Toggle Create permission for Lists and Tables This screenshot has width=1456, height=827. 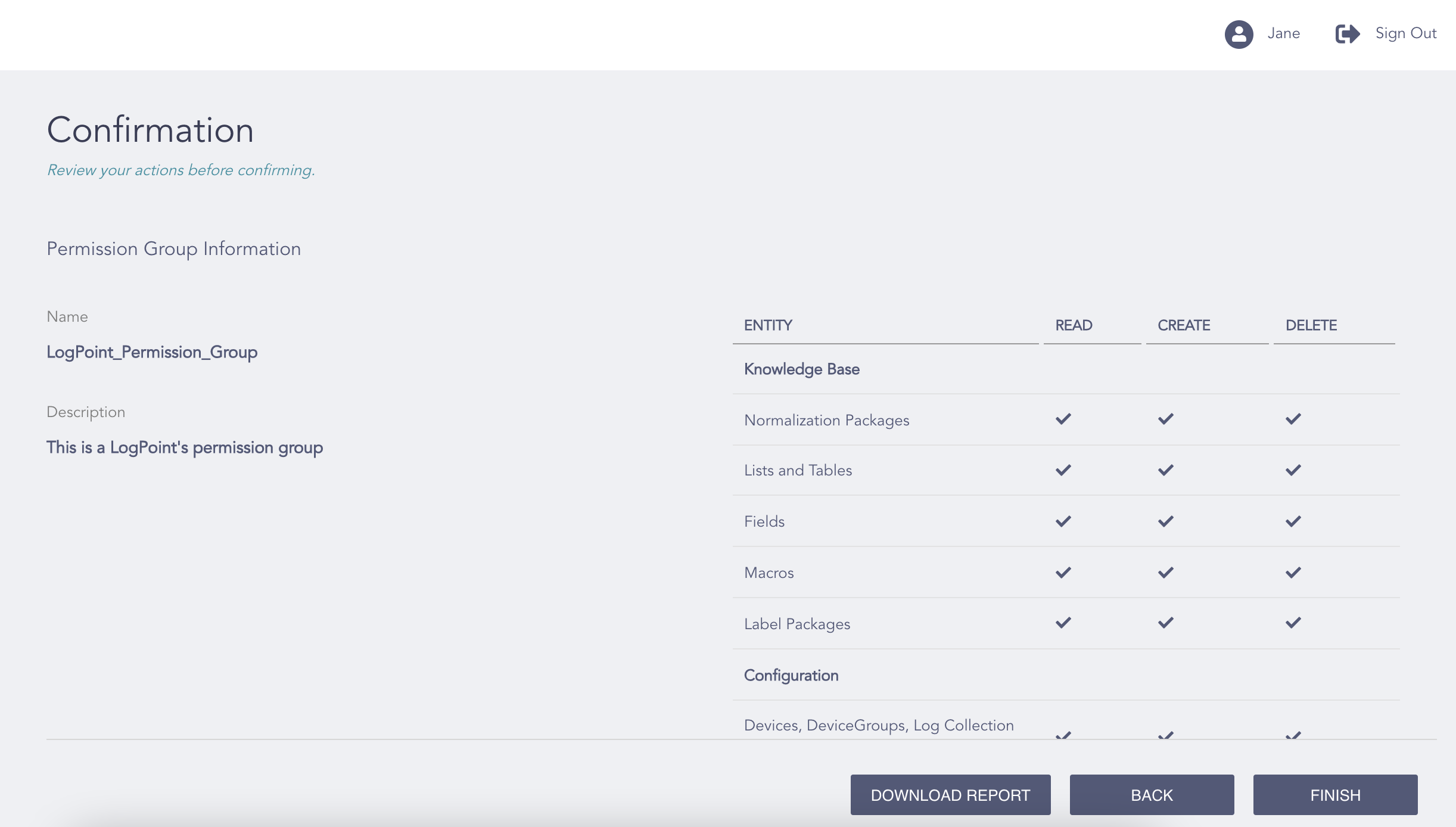1165,470
